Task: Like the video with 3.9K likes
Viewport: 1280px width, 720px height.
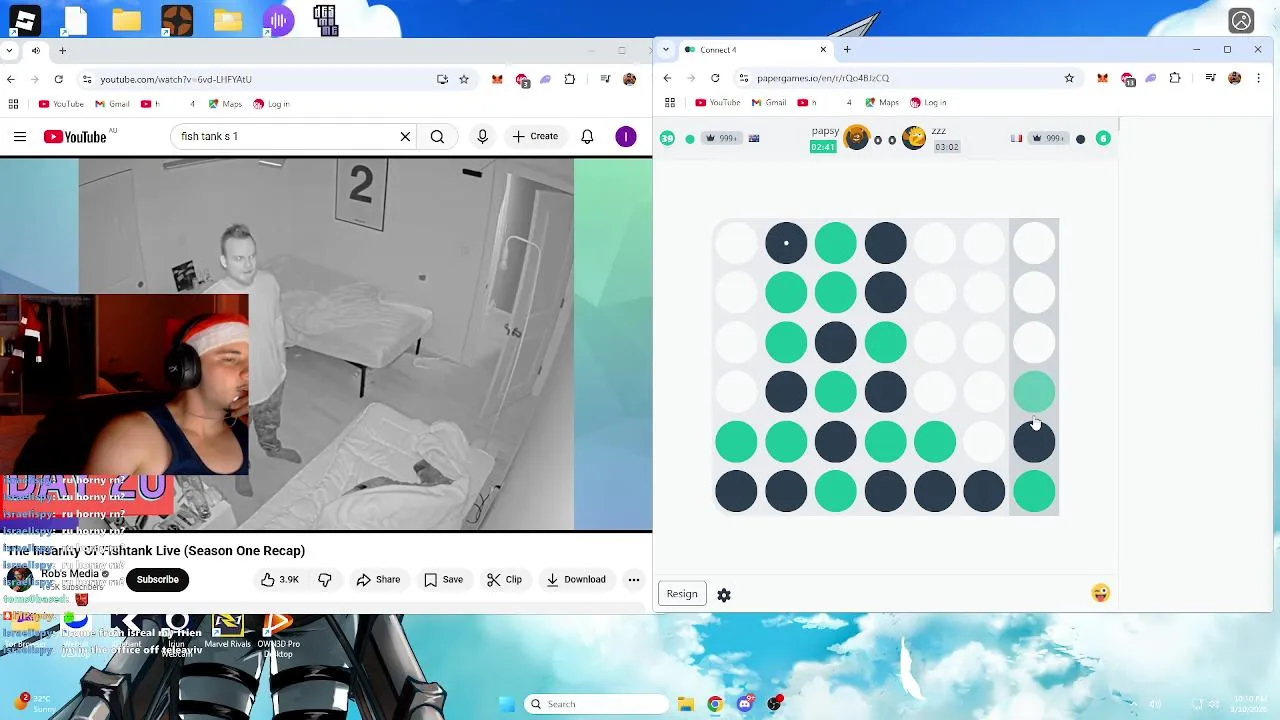Action: pyautogui.click(x=280, y=579)
